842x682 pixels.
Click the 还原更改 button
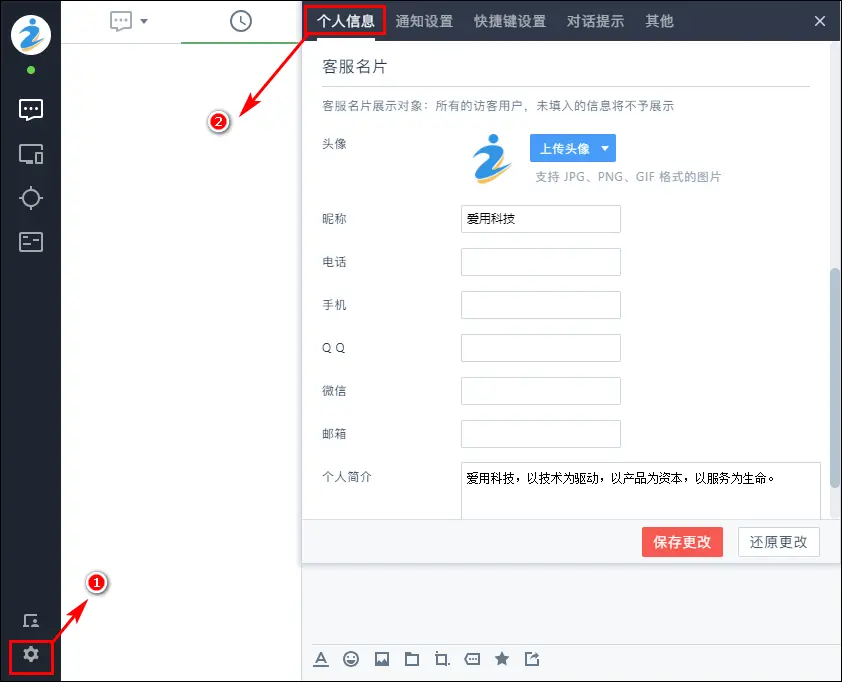point(779,542)
